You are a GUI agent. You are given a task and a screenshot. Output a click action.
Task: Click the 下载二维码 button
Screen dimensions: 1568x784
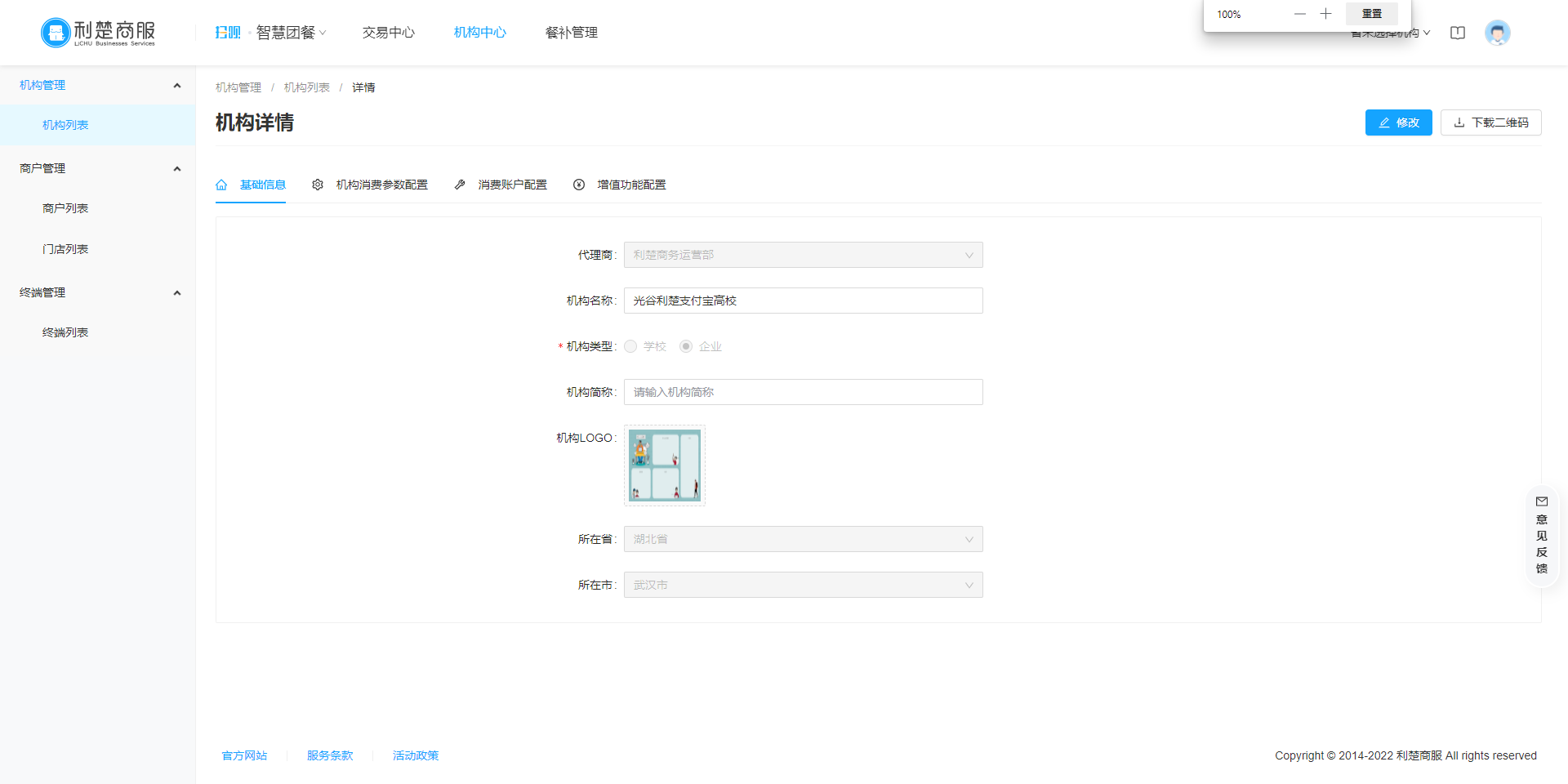[1491, 122]
